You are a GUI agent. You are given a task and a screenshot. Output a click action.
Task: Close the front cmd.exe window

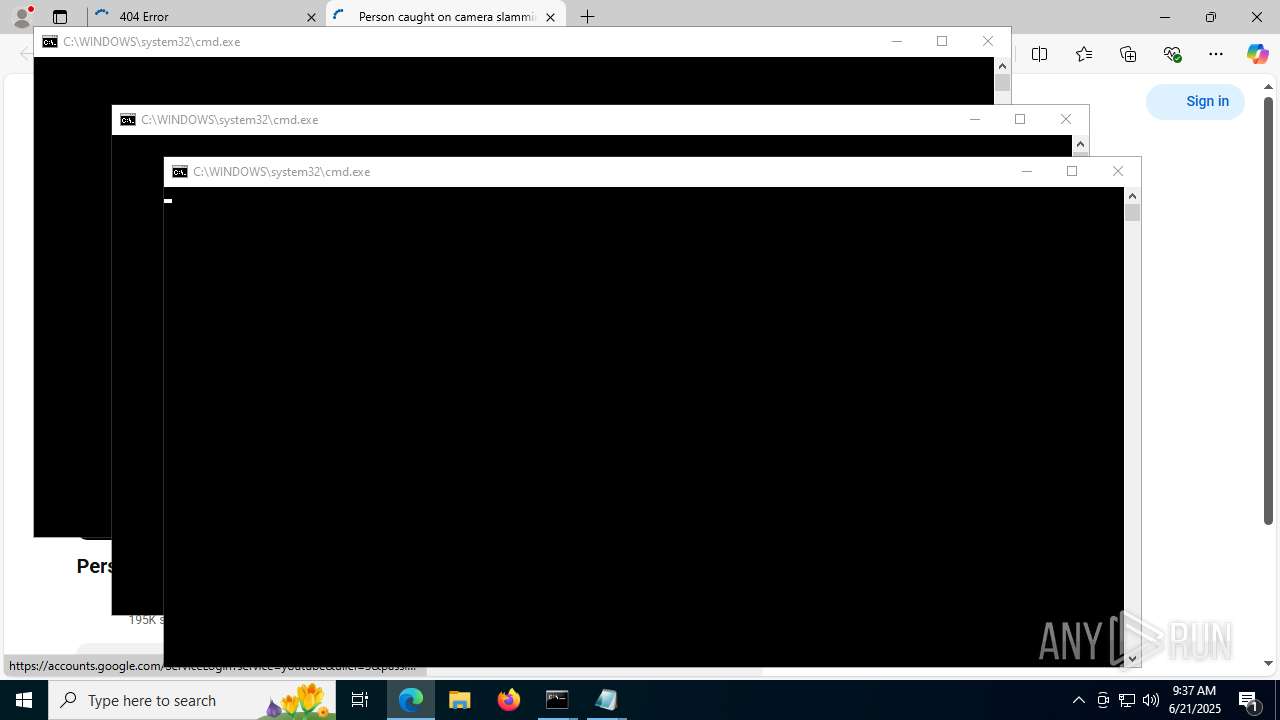pos(1118,172)
